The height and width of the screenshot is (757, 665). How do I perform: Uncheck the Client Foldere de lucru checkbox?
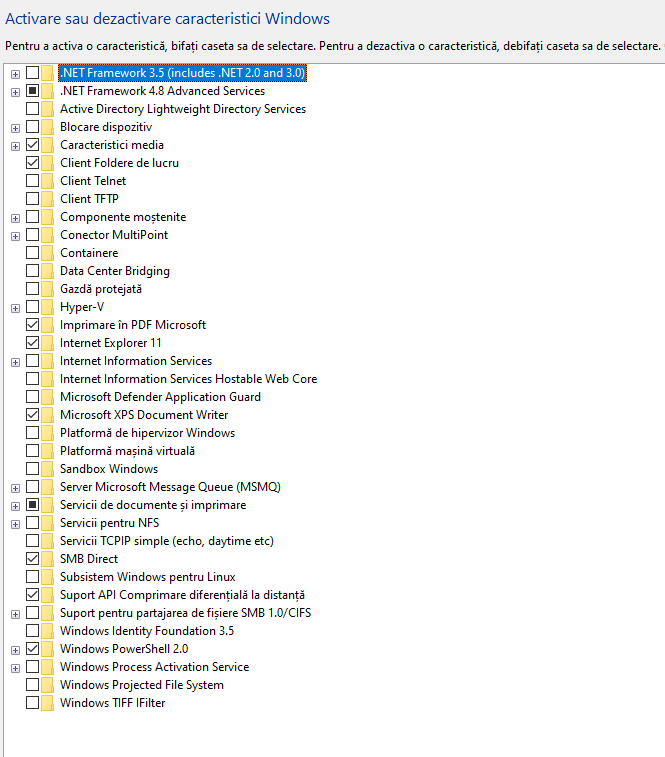(x=32, y=163)
